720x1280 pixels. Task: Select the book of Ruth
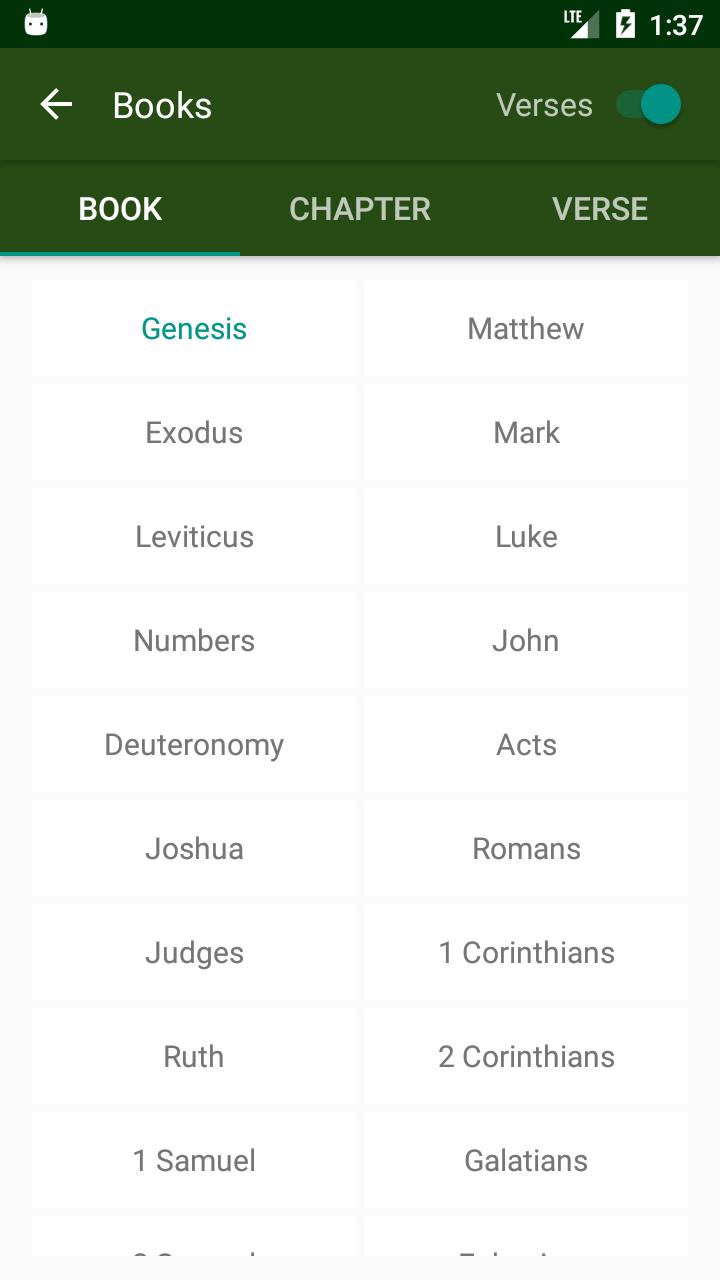click(194, 1056)
